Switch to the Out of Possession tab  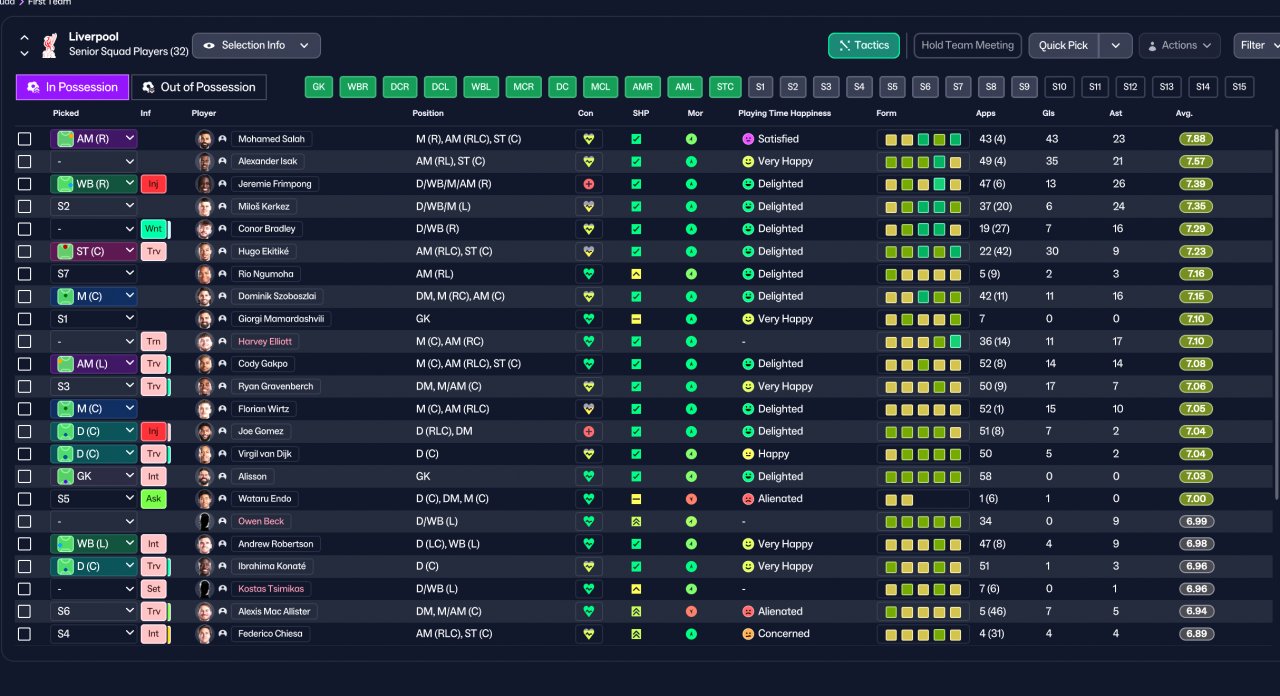click(x=198, y=87)
